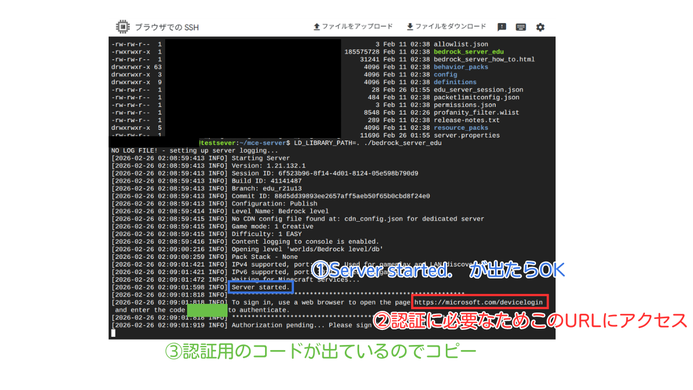Select server.properties file name

point(467,135)
